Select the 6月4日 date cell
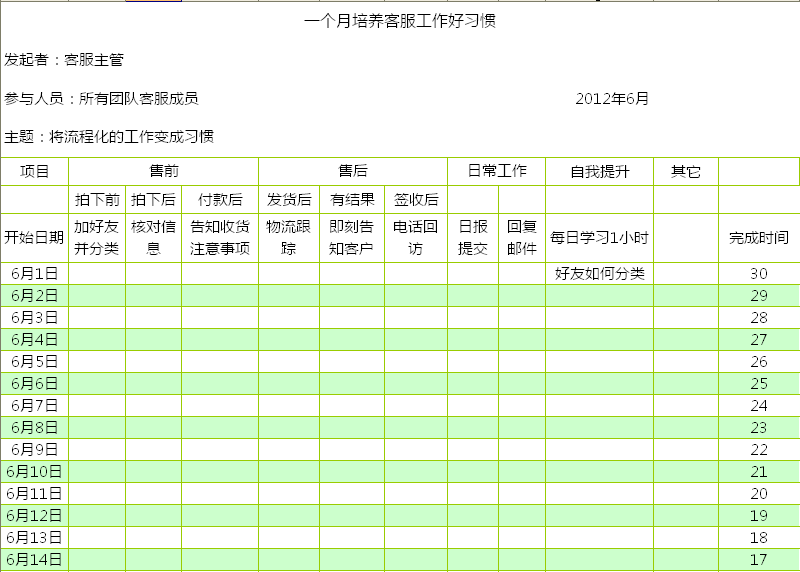The height and width of the screenshot is (572, 800). pos(34,340)
